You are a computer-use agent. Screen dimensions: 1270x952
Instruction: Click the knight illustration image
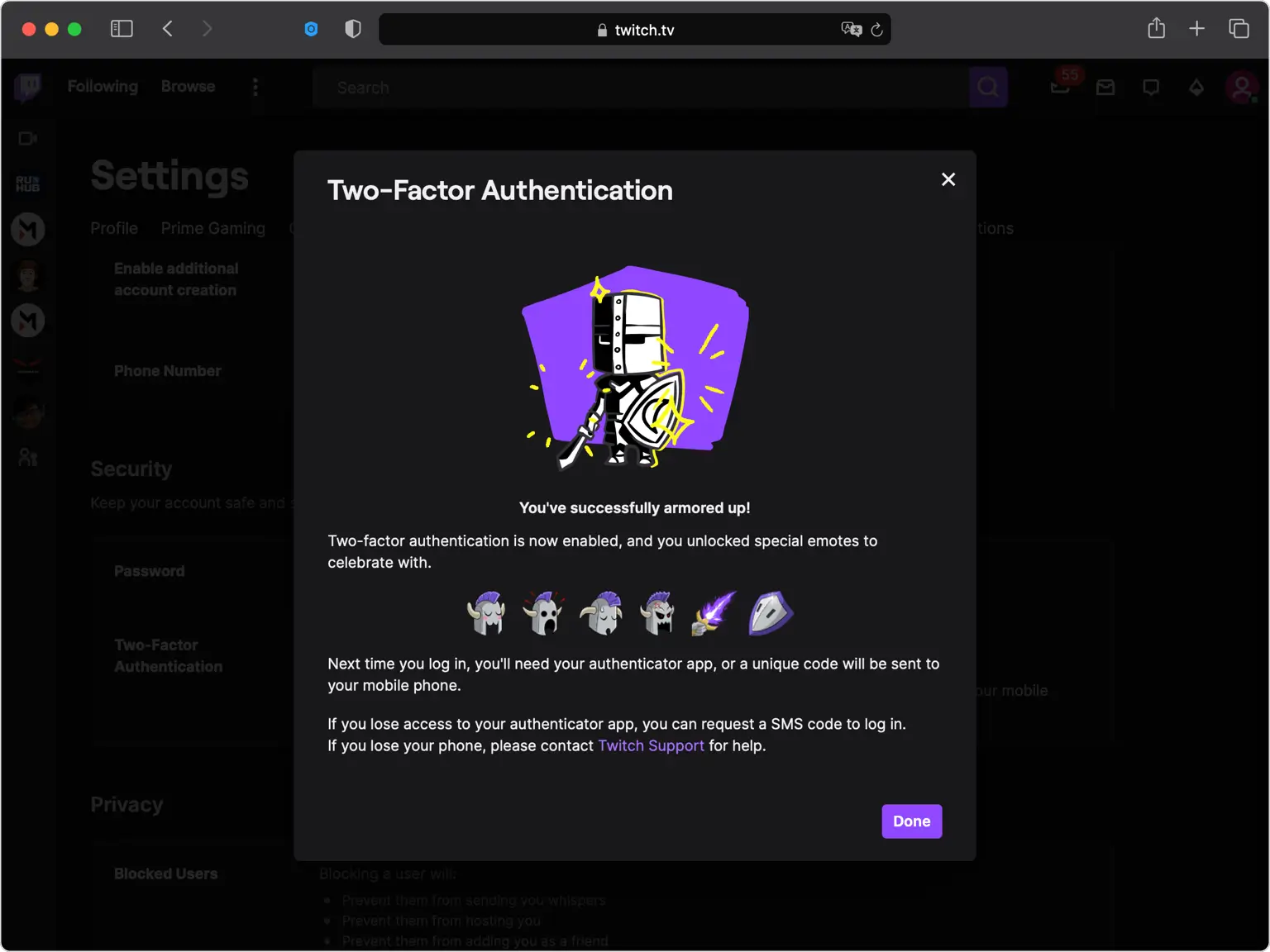point(635,367)
